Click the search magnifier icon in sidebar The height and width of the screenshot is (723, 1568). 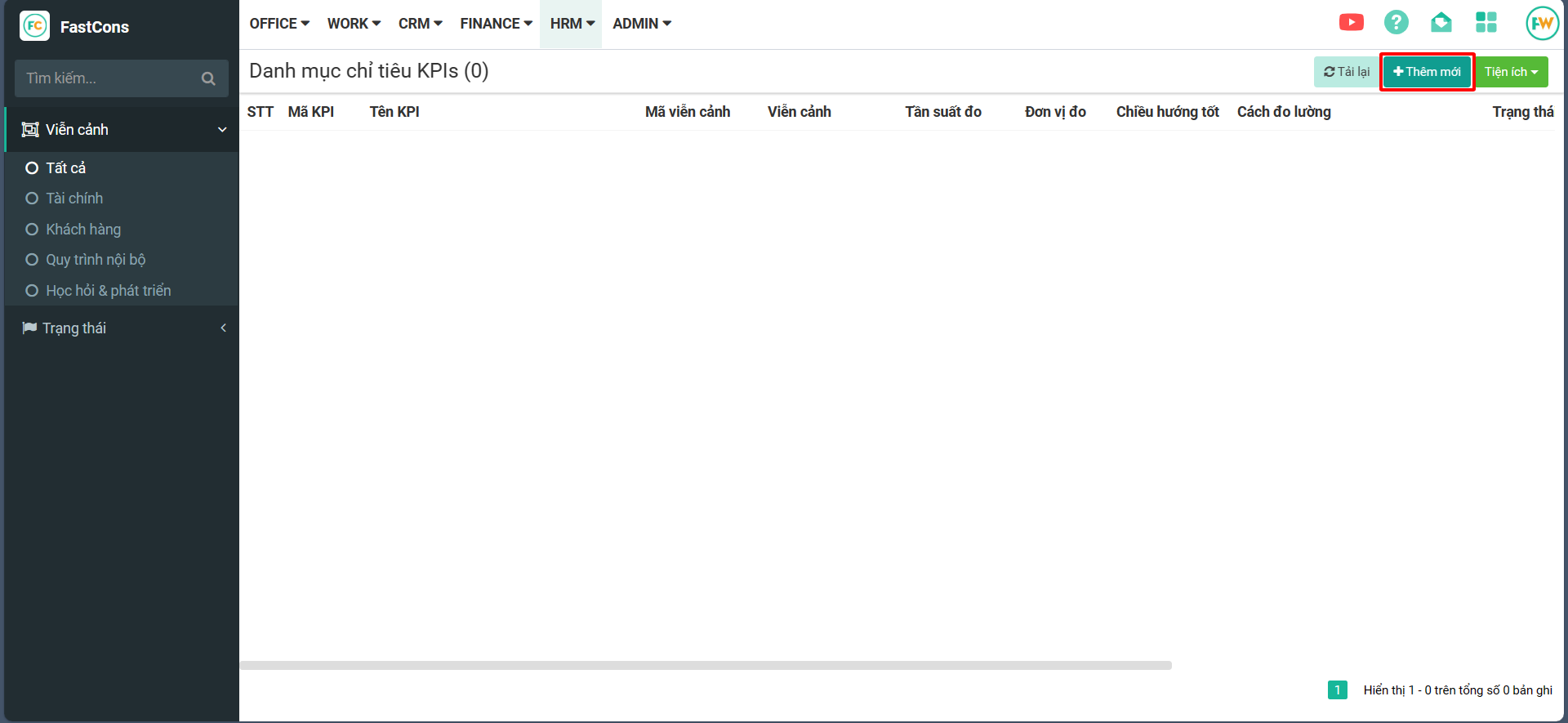pyautogui.click(x=208, y=78)
